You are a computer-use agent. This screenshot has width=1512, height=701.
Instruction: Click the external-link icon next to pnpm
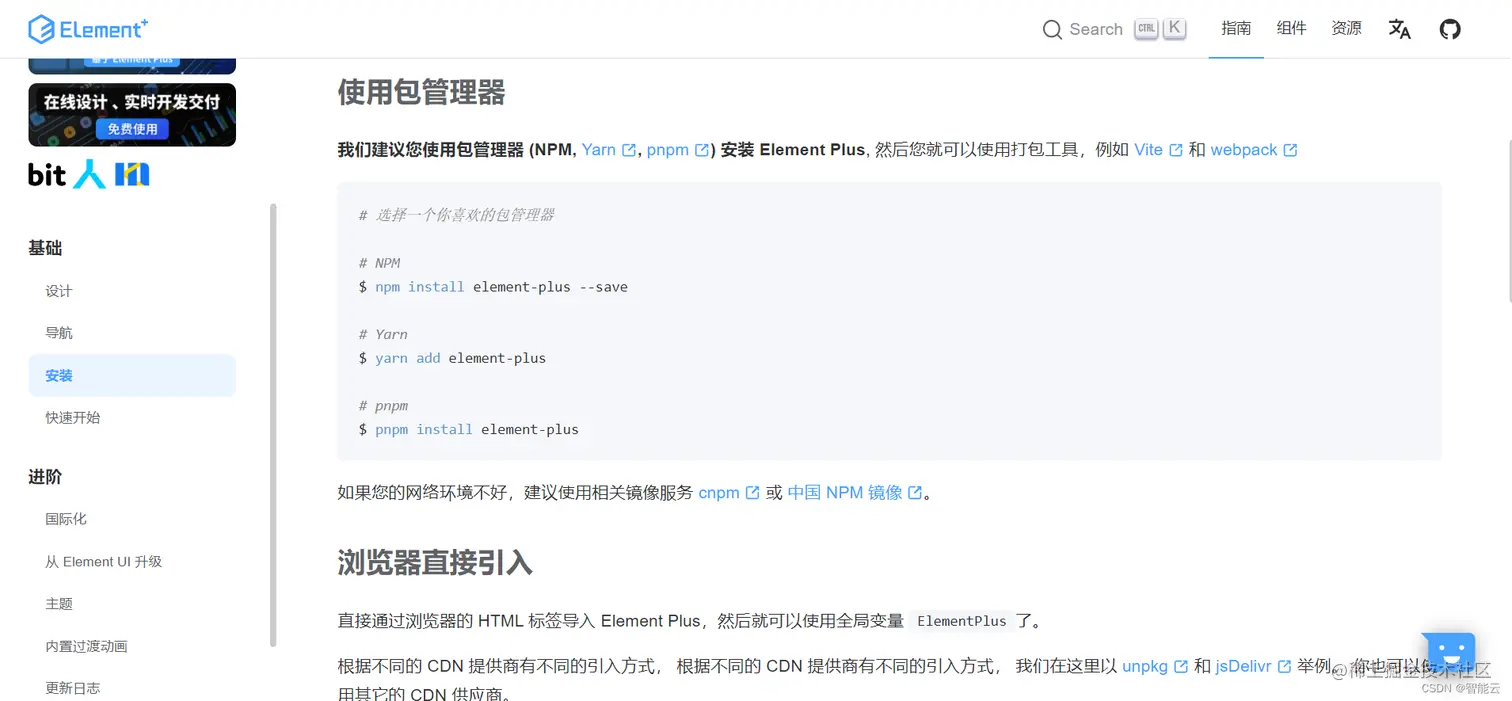click(703, 149)
